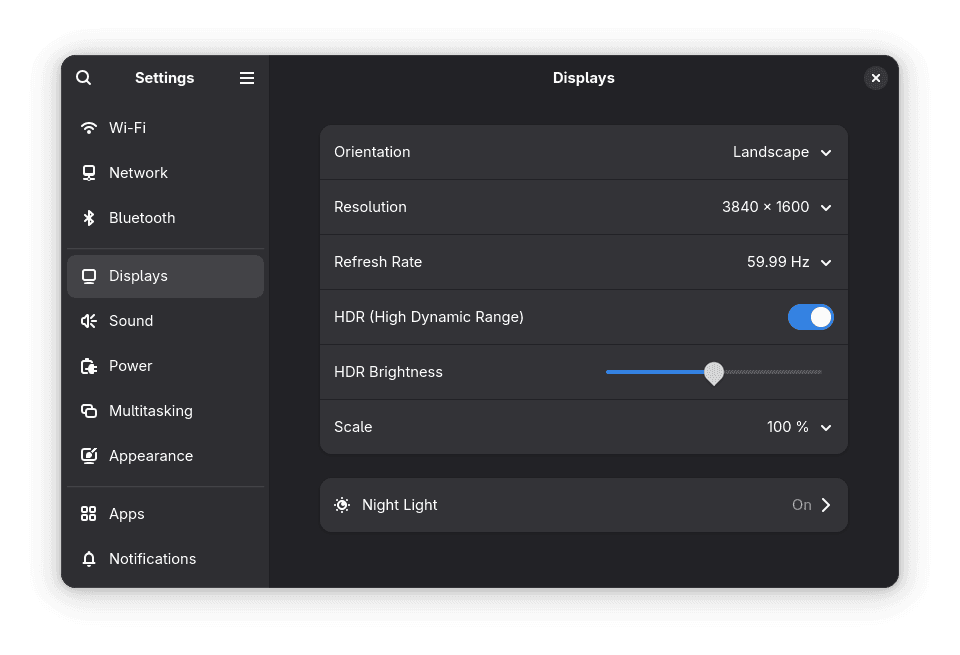The image size is (960, 655).
Task: Open the Refresh Rate 59.99 Hz dropdown
Action: pyautogui.click(x=789, y=262)
